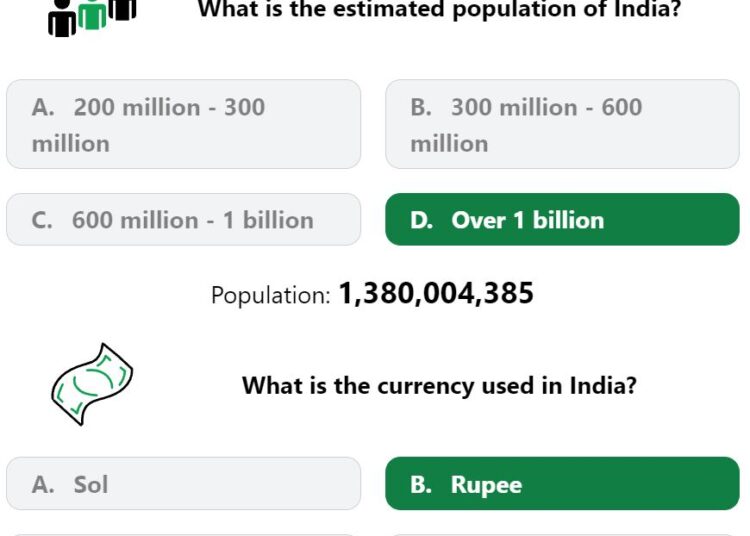Click the population figure 1,380,004,385

coord(436,293)
